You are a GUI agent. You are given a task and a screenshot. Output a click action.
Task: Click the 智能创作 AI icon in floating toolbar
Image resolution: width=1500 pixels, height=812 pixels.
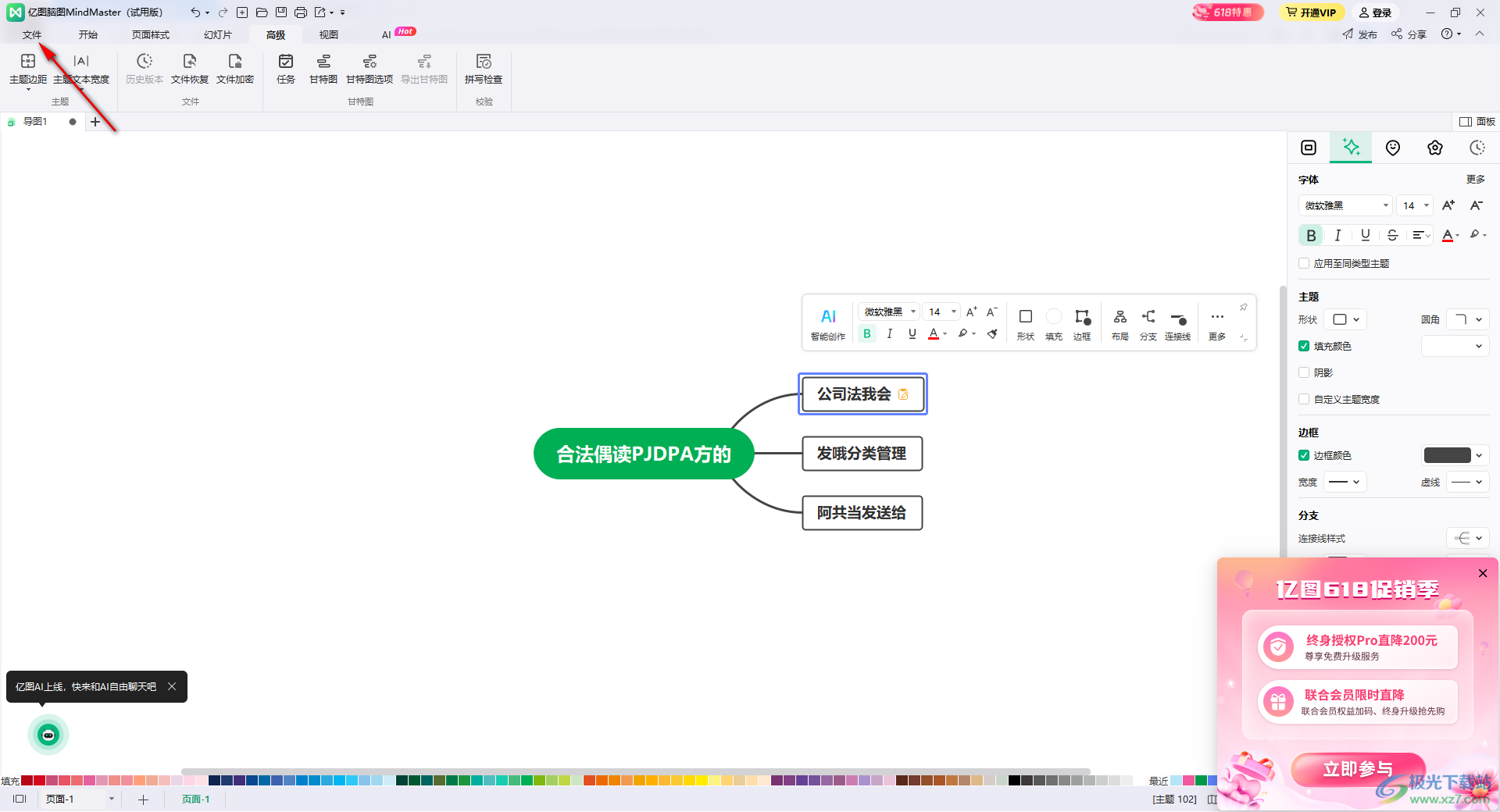828,323
